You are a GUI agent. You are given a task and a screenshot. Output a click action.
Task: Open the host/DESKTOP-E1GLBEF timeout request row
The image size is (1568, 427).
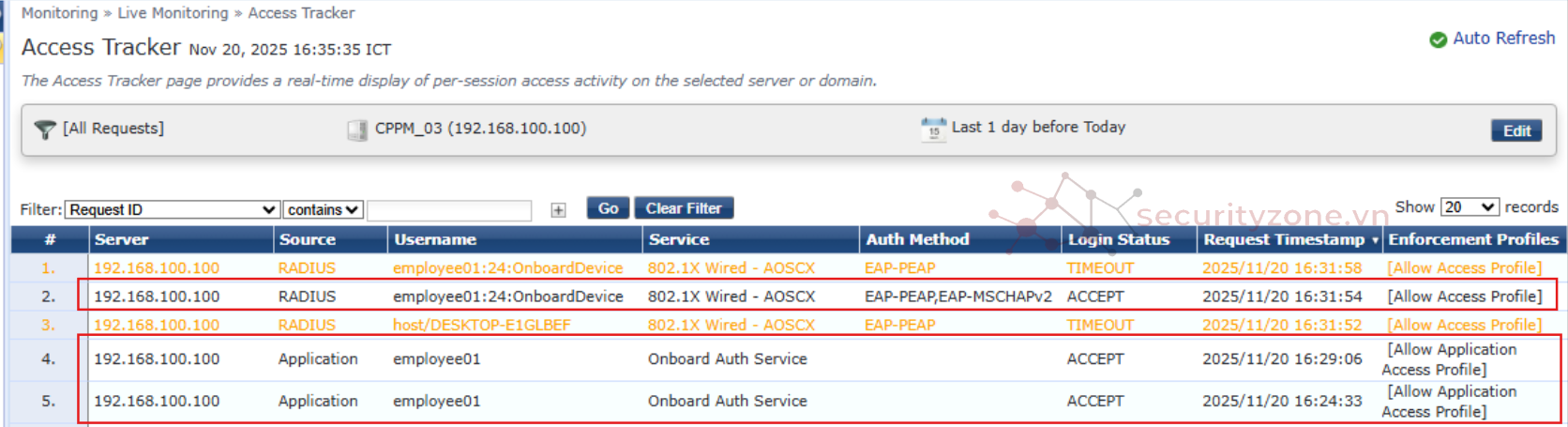pos(481,325)
